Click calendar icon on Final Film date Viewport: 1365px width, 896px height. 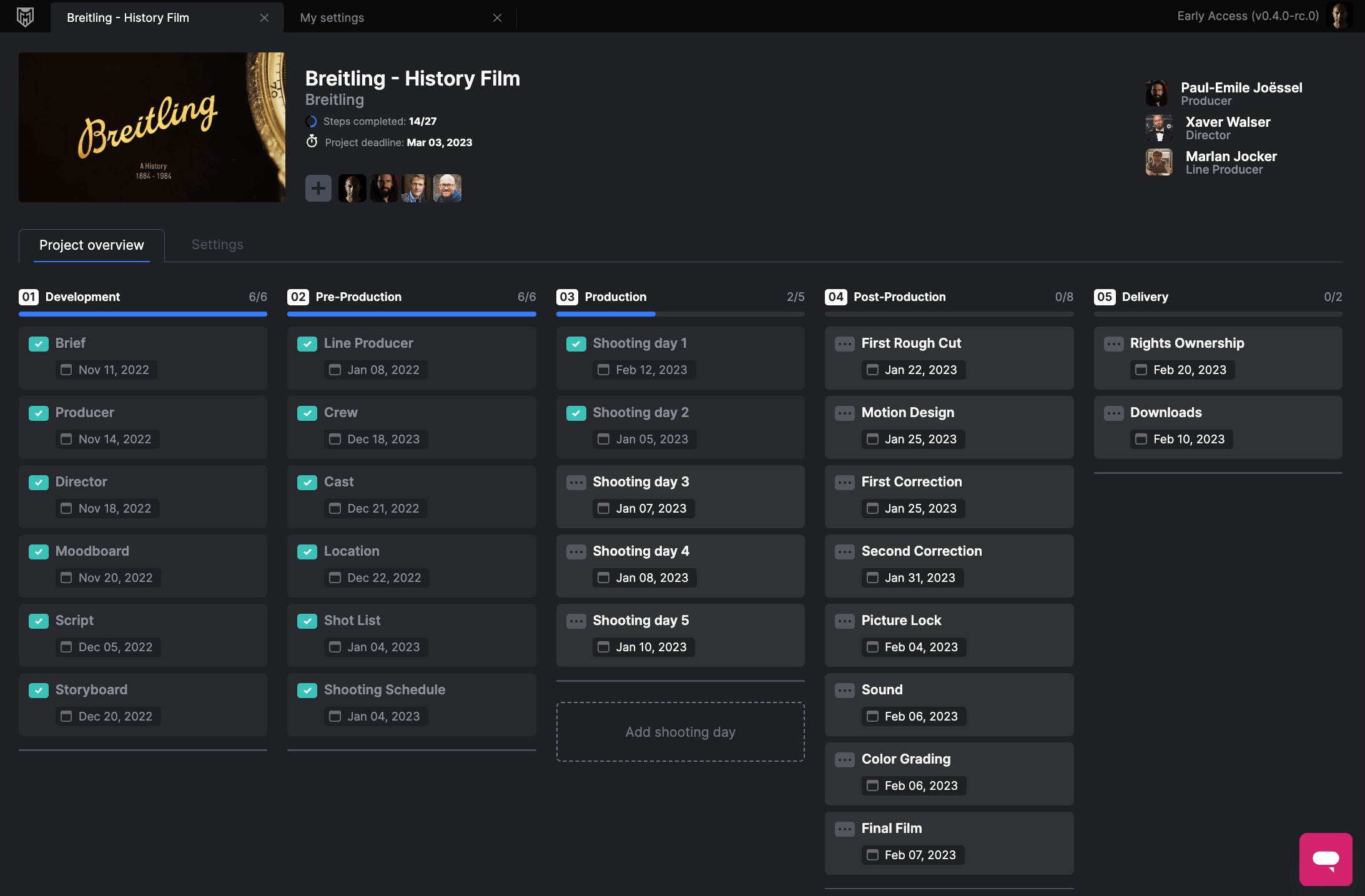pos(873,855)
